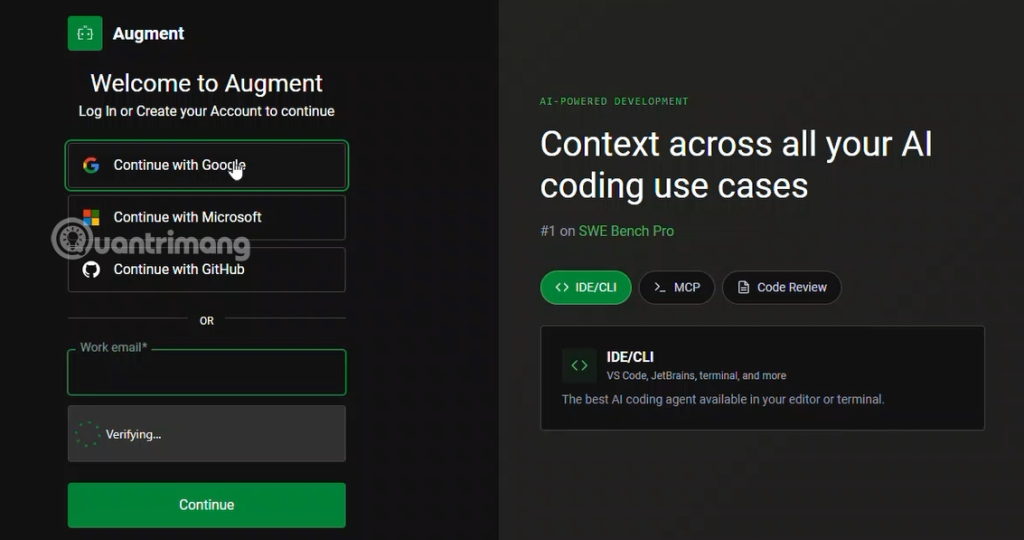Click 'VS Code, JetBrains, terminal, and more'

pos(696,375)
